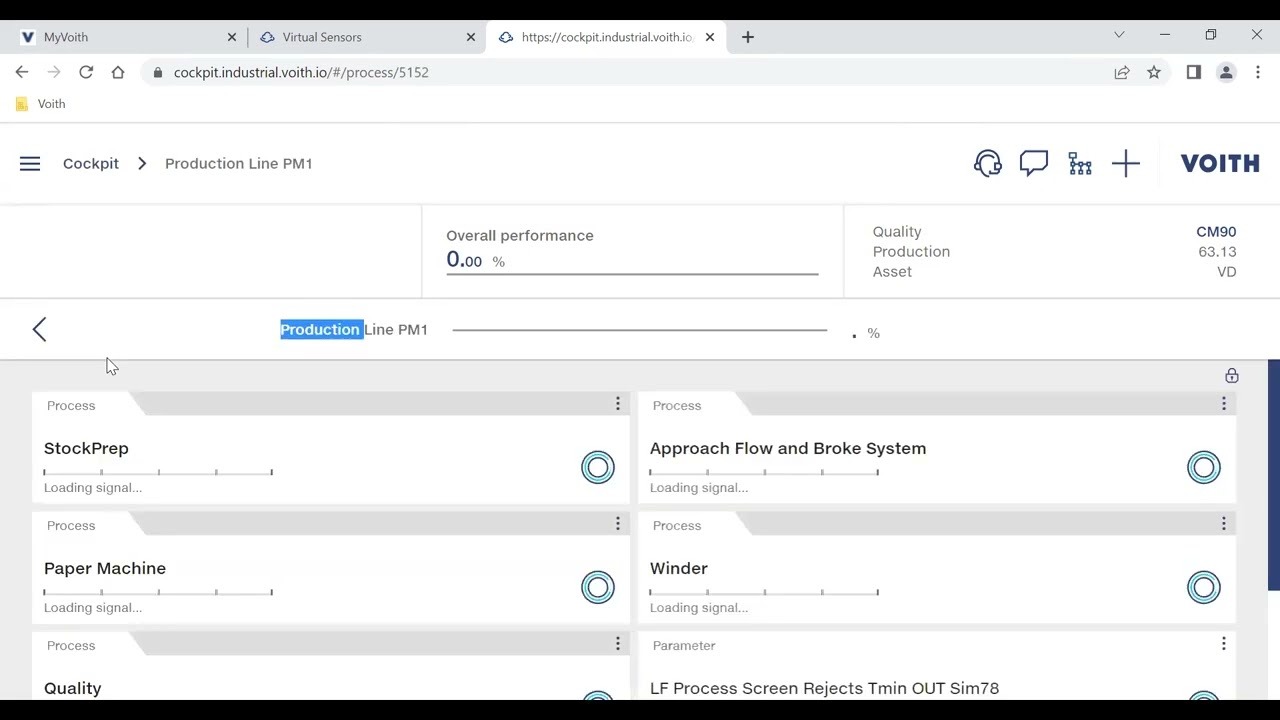Click the 63.13 production value

click(x=1217, y=251)
